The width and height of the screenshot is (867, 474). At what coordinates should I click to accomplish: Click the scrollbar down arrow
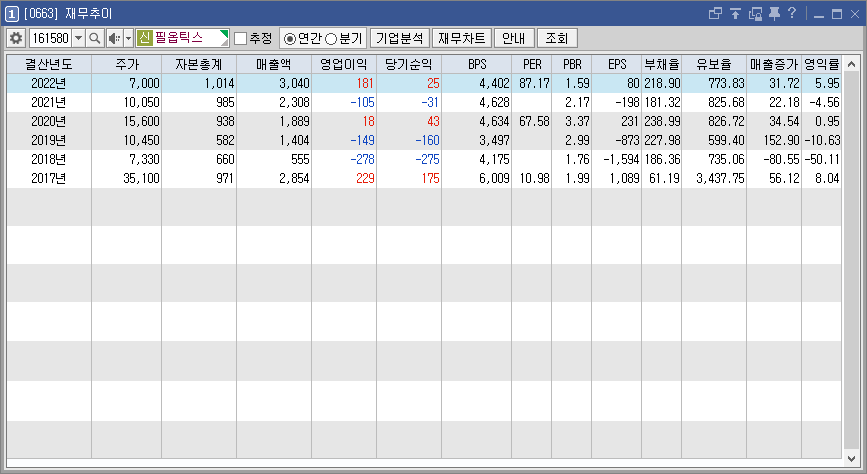click(852, 459)
